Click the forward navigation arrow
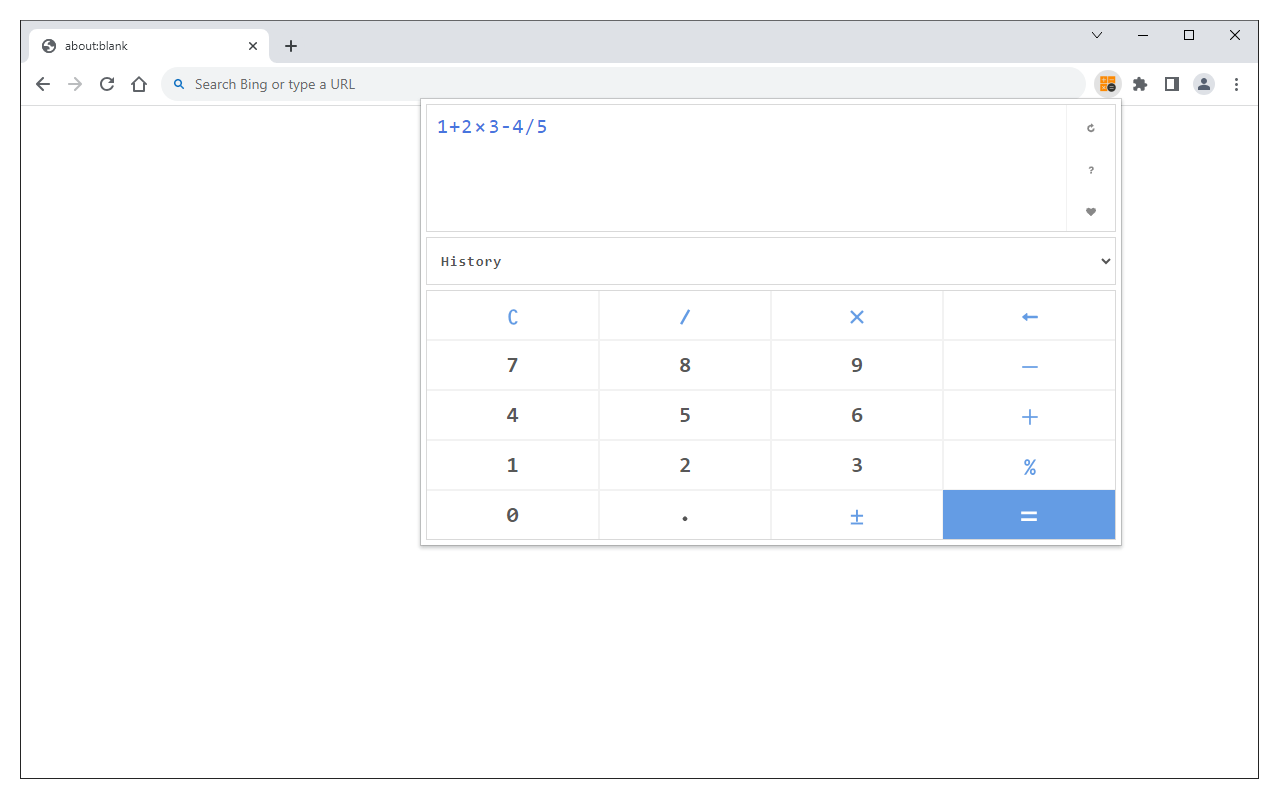1280x800 pixels. pos(75,84)
